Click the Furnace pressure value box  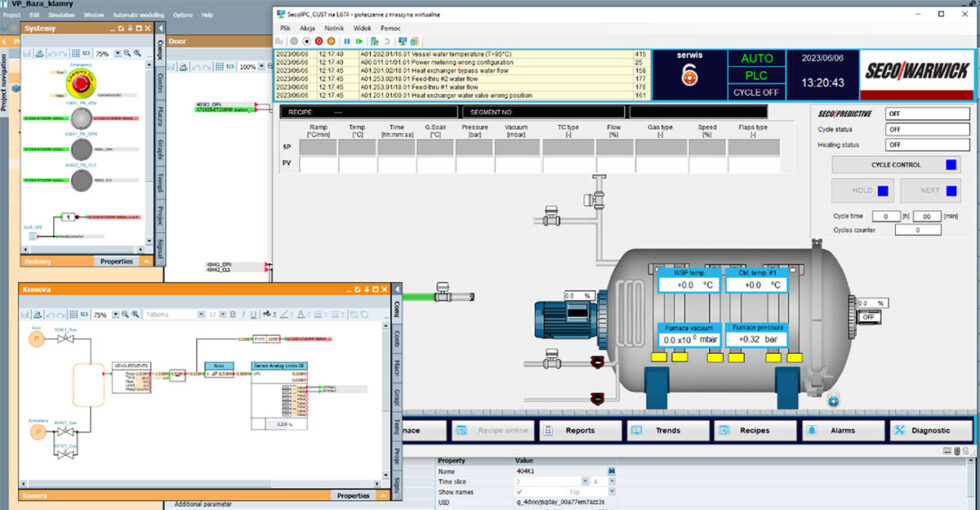coord(757,339)
